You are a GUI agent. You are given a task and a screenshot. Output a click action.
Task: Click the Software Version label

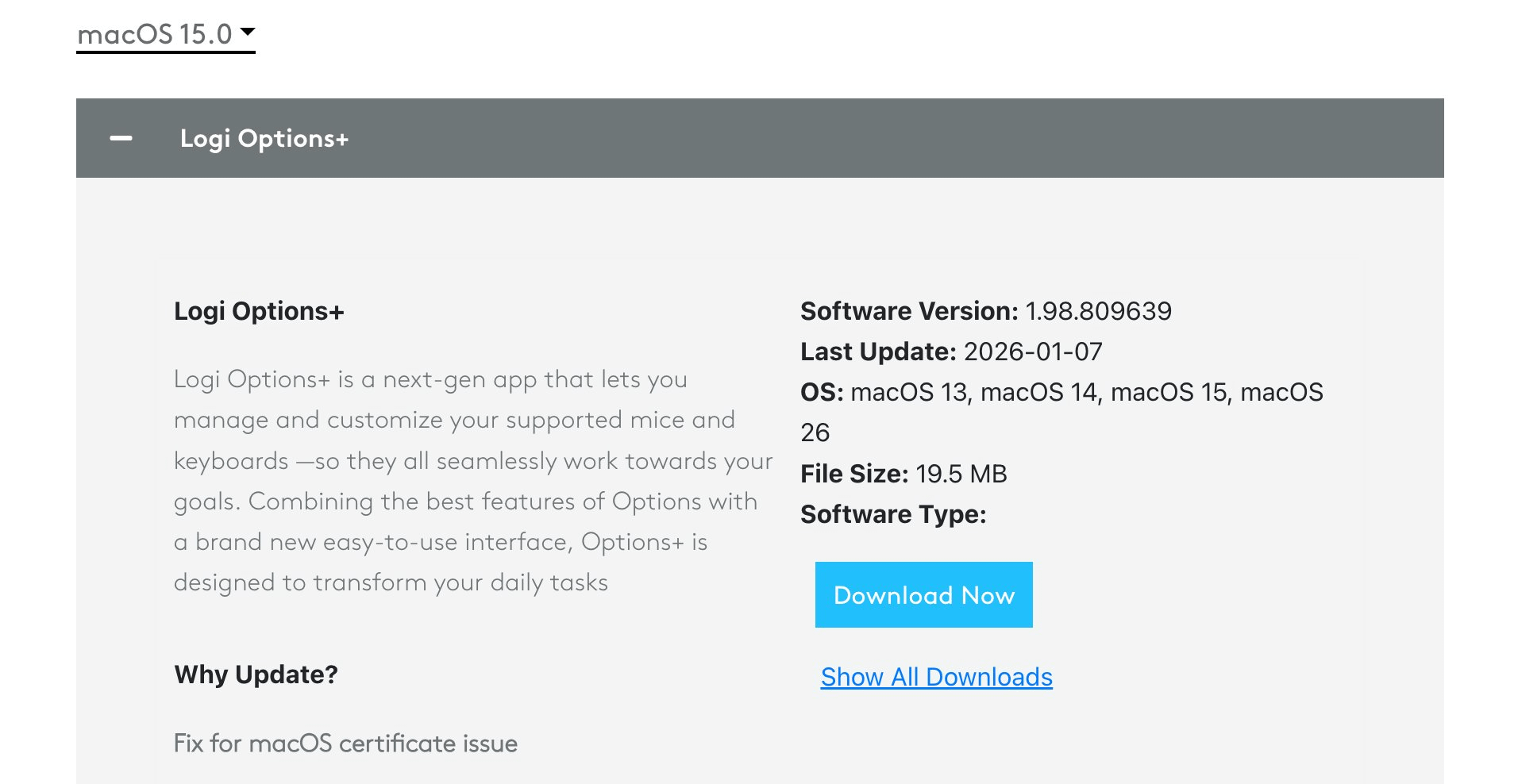click(x=908, y=311)
